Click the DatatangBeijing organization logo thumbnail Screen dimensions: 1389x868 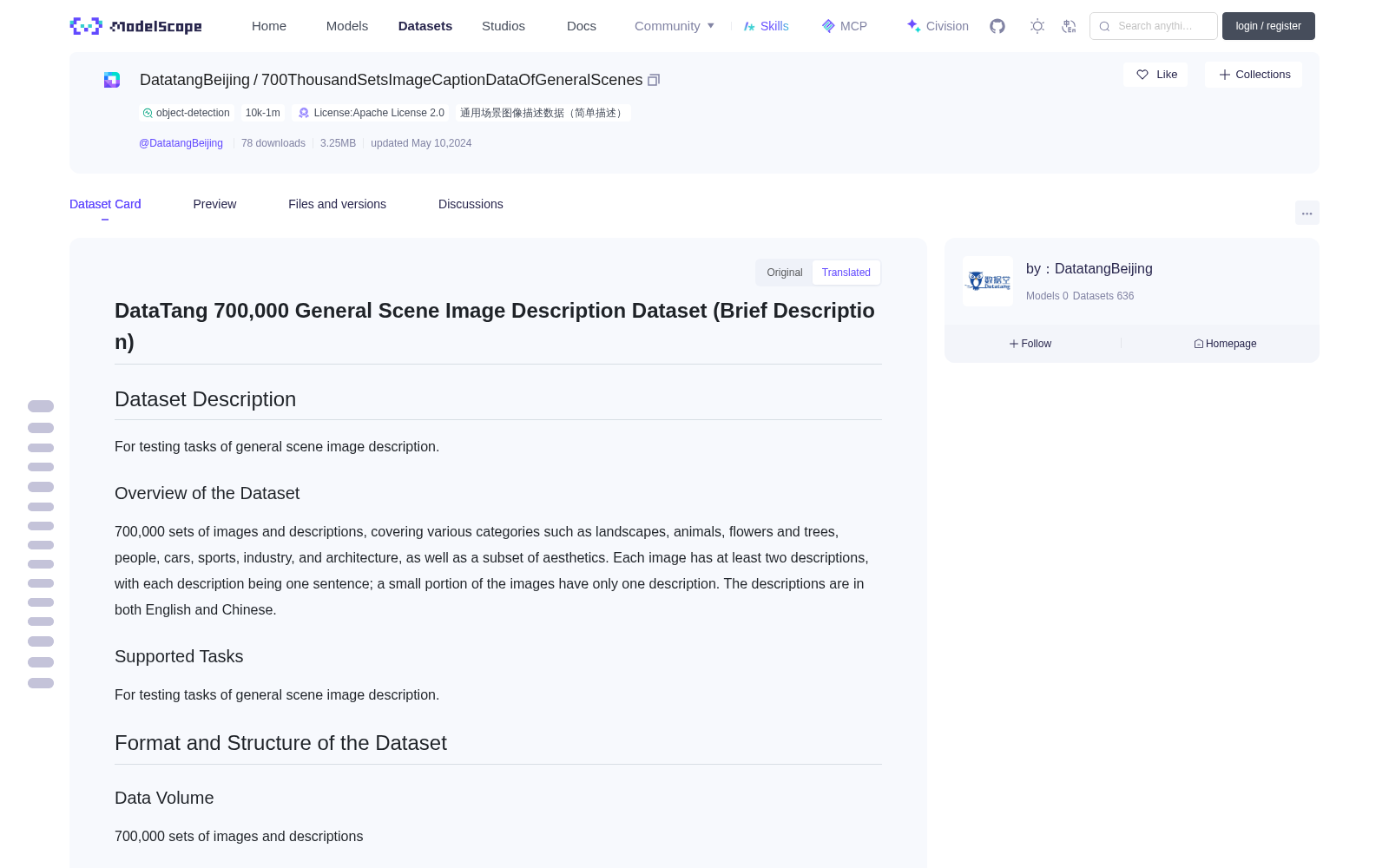tap(988, 281)
